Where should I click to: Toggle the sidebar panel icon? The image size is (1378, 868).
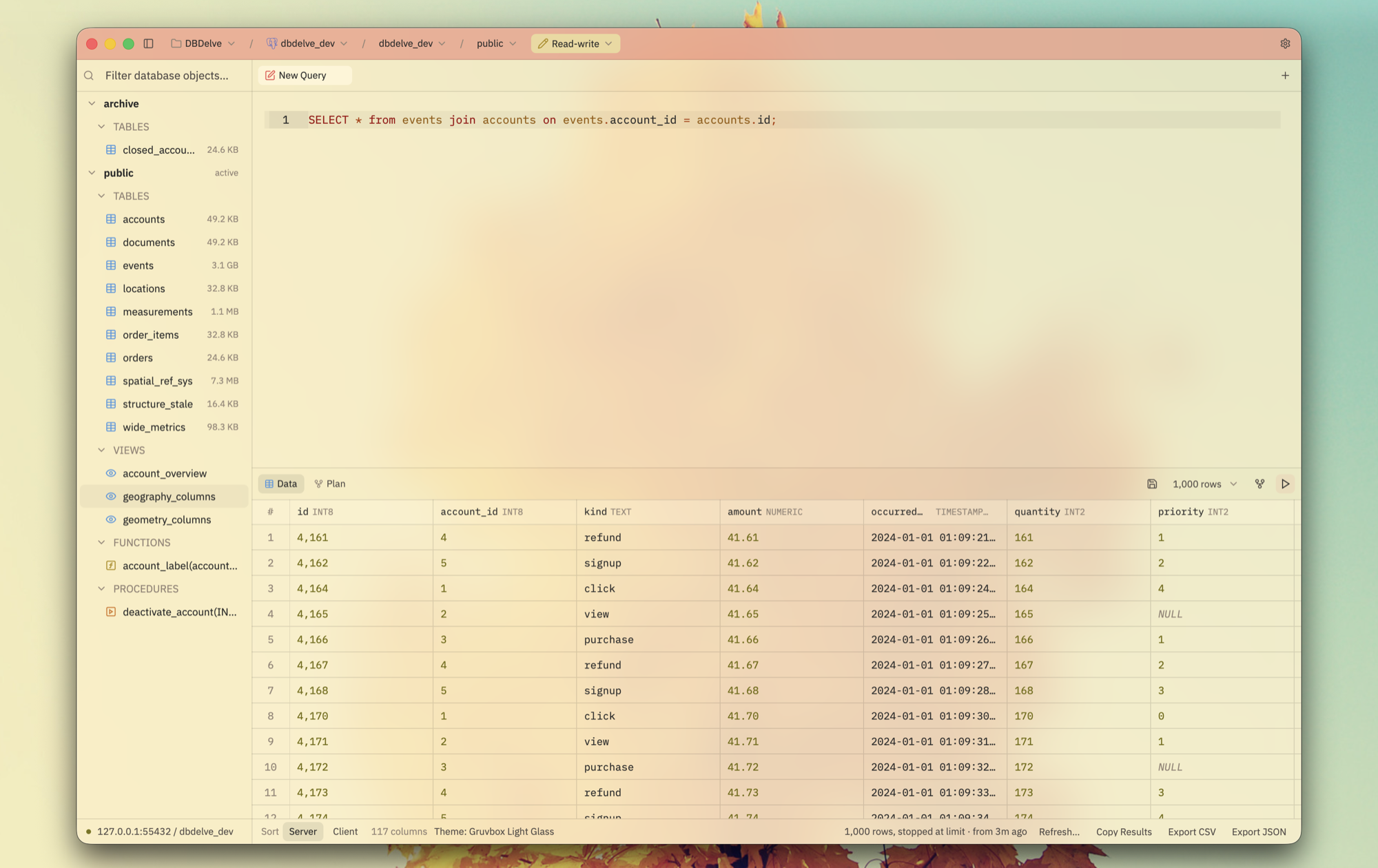(x=148, y=43)
